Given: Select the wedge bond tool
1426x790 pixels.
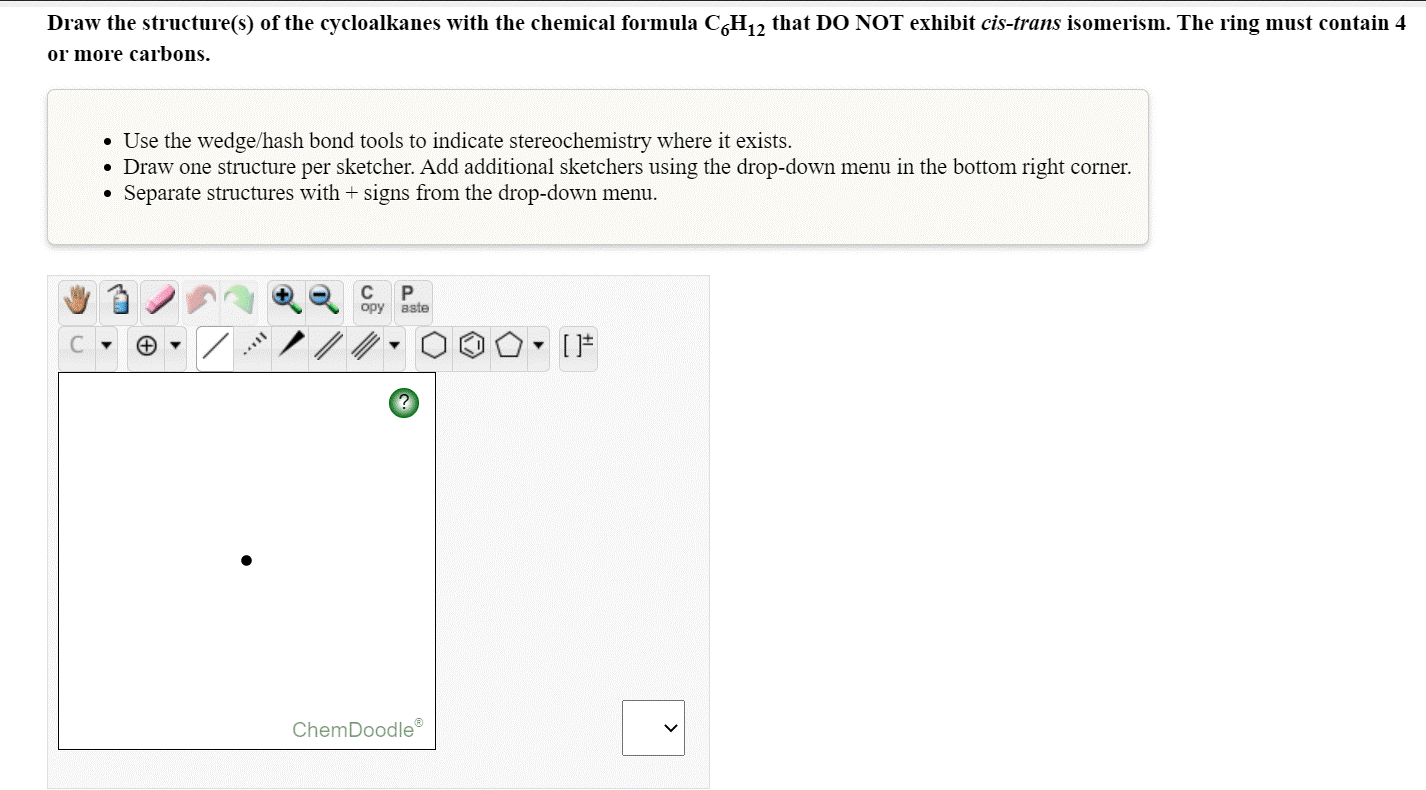Looking at the screenshot, I should (289, 347).
